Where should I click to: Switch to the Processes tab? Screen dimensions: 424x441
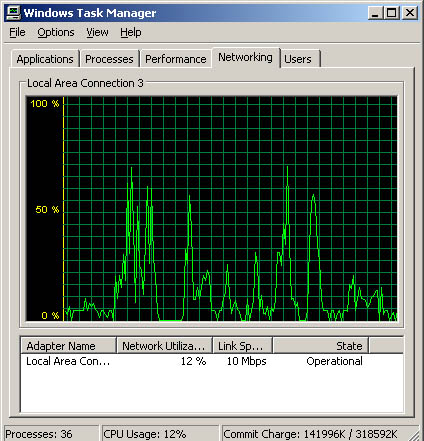tap(109, 59)
